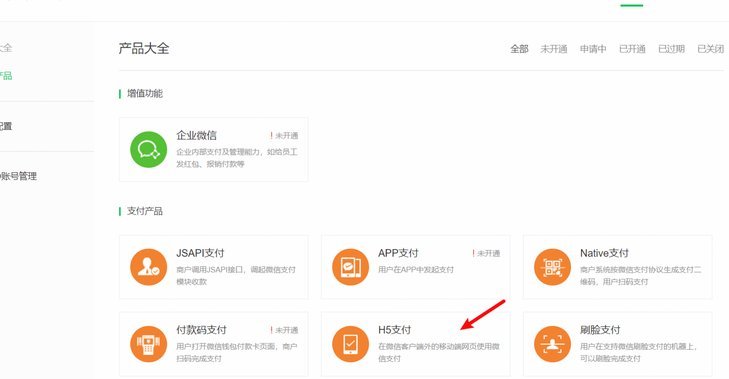Switch to the 已过期 filter tab
This screenshot has height=379, width=729.
tap(671, 49)
